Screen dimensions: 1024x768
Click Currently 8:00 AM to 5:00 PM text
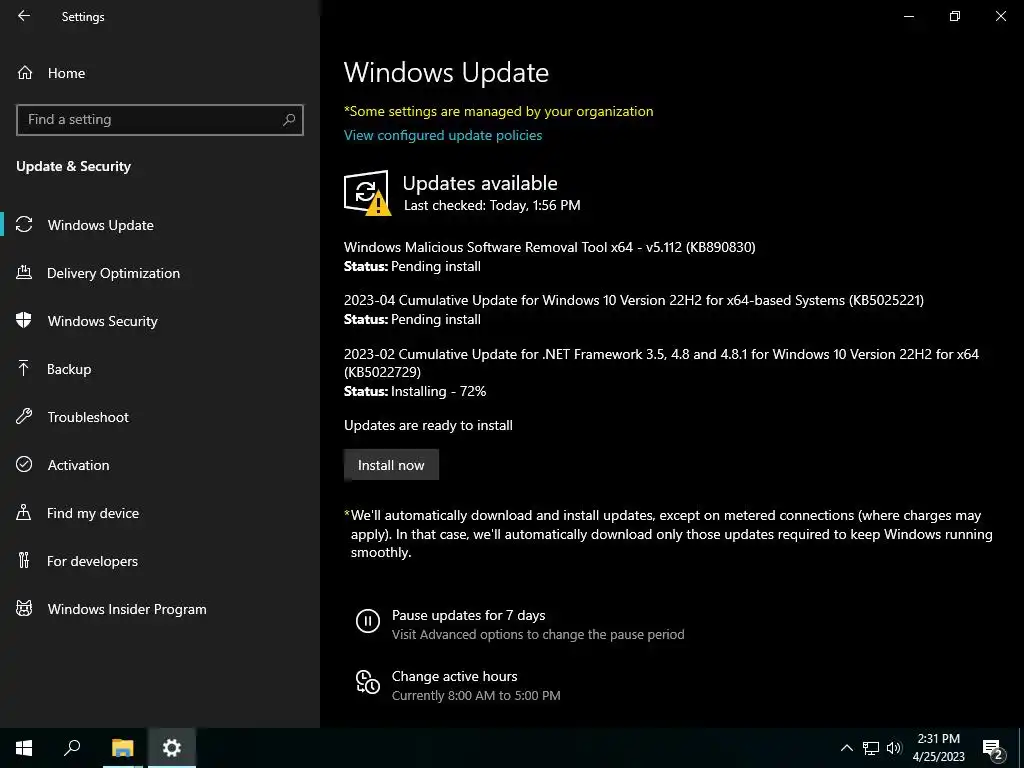click(x=476, y=696)
